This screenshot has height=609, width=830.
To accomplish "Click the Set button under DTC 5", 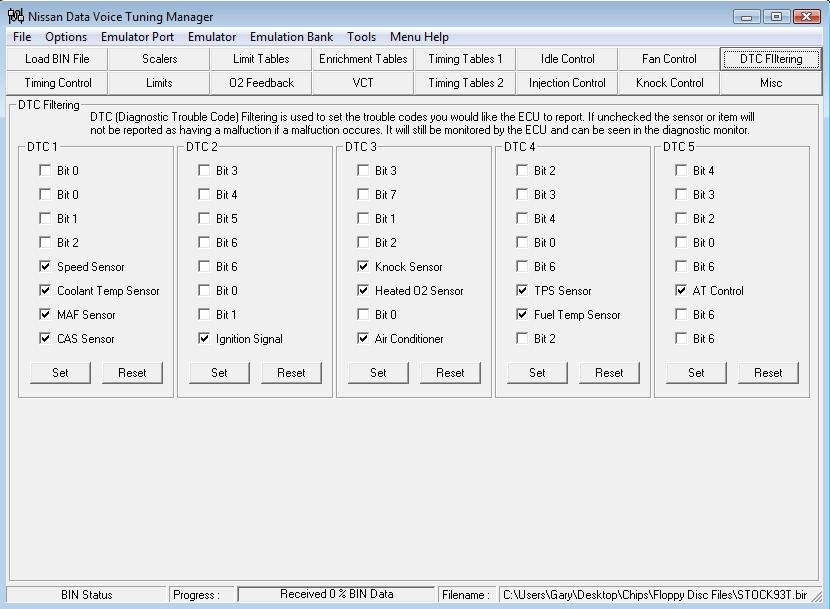I will tap(696, 372).
